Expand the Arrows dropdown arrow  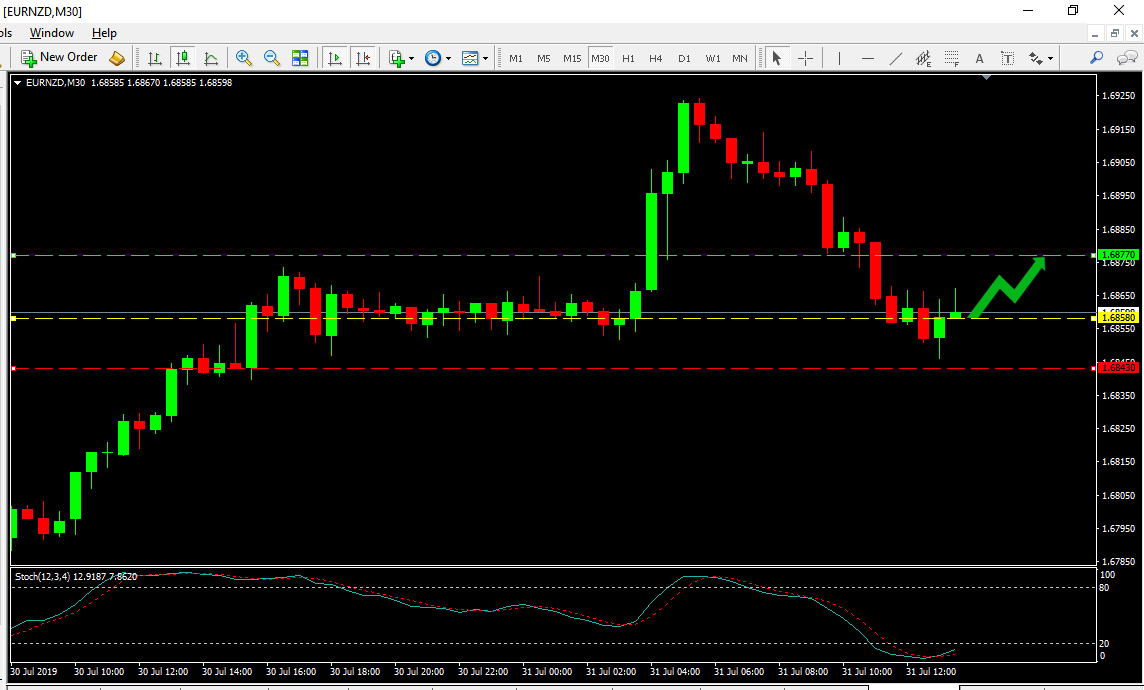point(1051,58)
